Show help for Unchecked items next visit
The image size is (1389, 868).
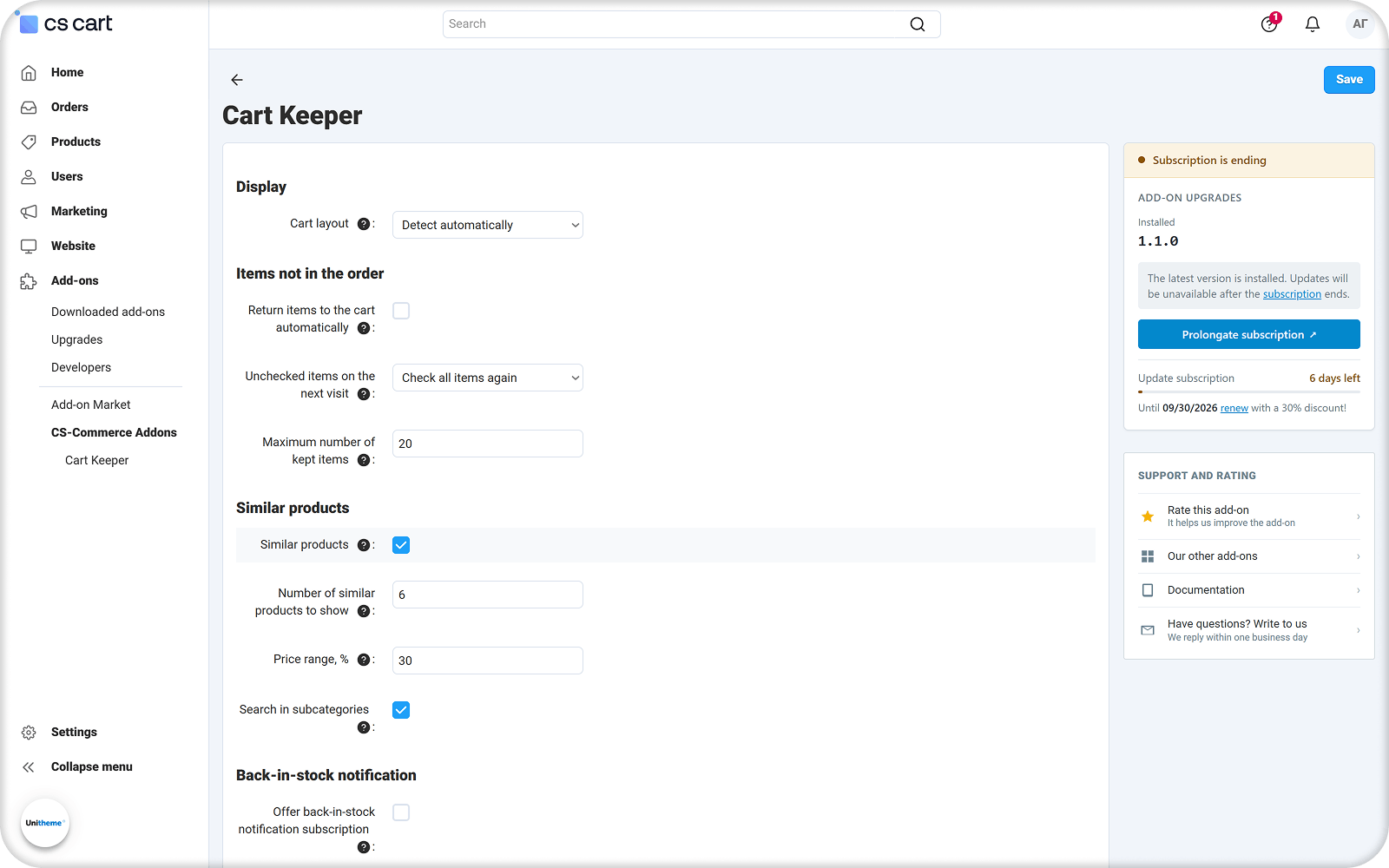tap(364, 394)
